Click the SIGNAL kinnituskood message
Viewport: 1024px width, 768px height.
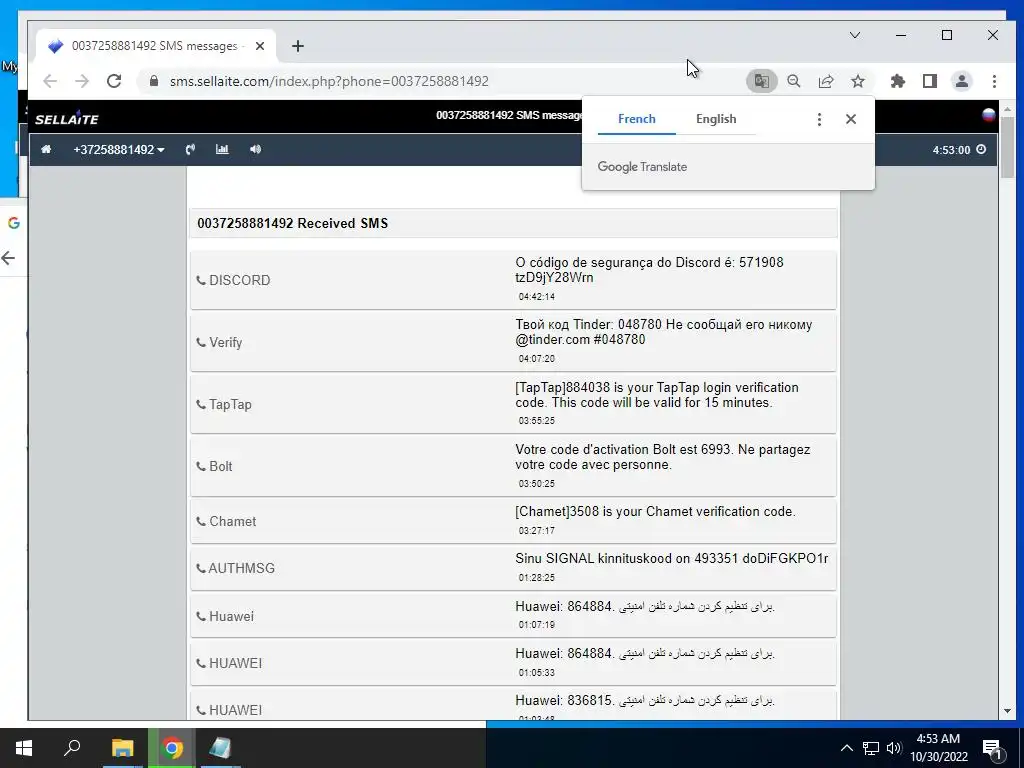[x=671, y=558]
